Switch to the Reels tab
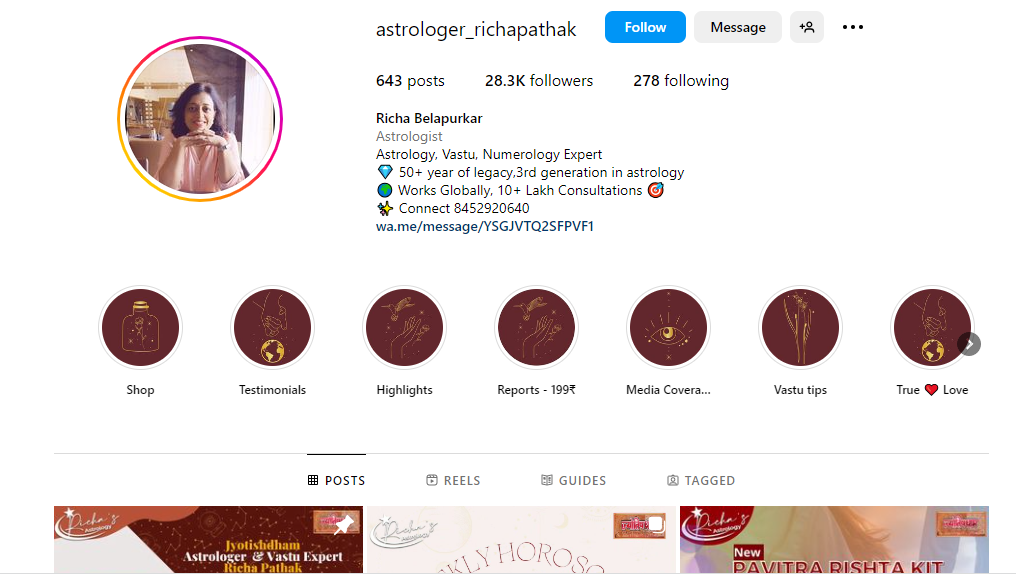Screen dimensions: 1016x574 tap(453, 480)
